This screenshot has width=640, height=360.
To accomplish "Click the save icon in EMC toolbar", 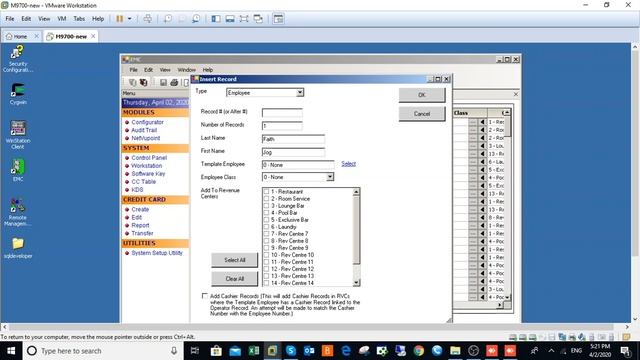I will coord(163,82).
